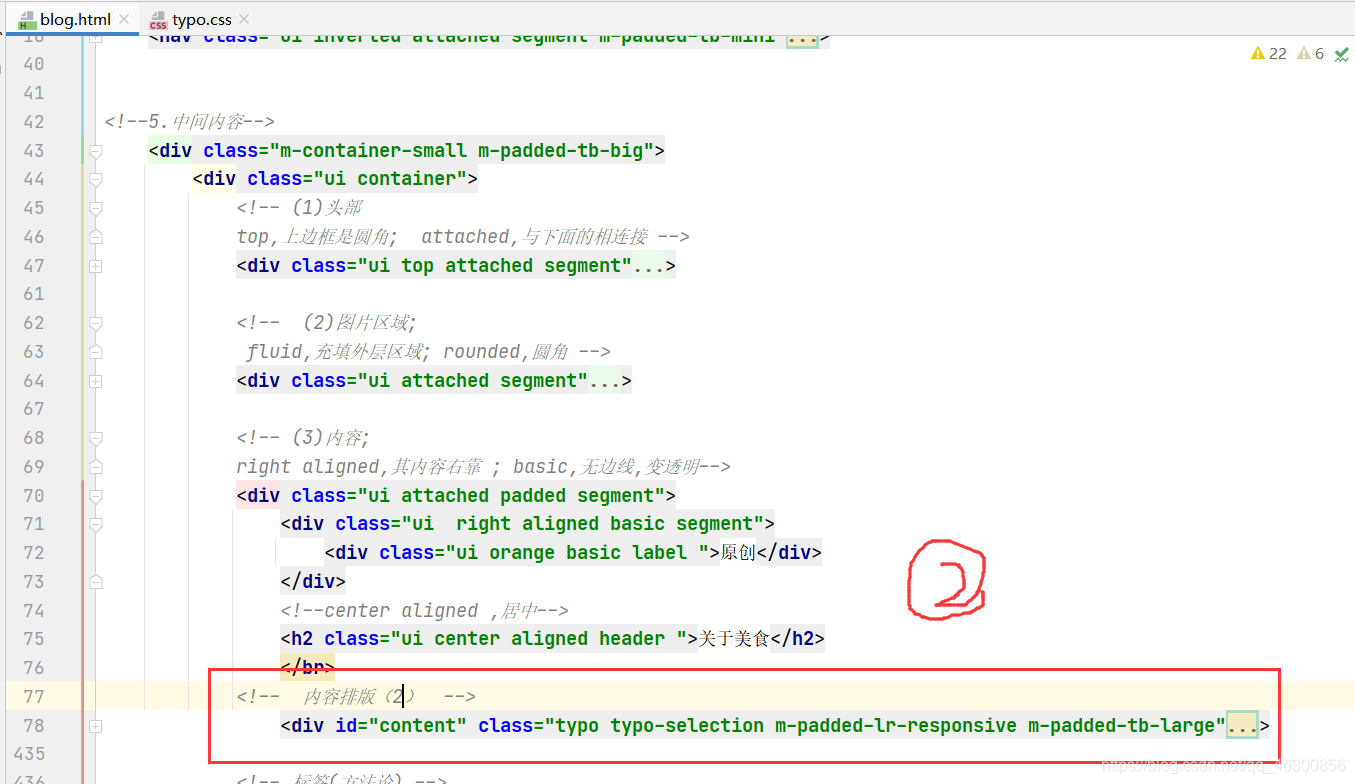Collapse the comment starting at line 68
1355x784 pixels.
tap(95, 439)
